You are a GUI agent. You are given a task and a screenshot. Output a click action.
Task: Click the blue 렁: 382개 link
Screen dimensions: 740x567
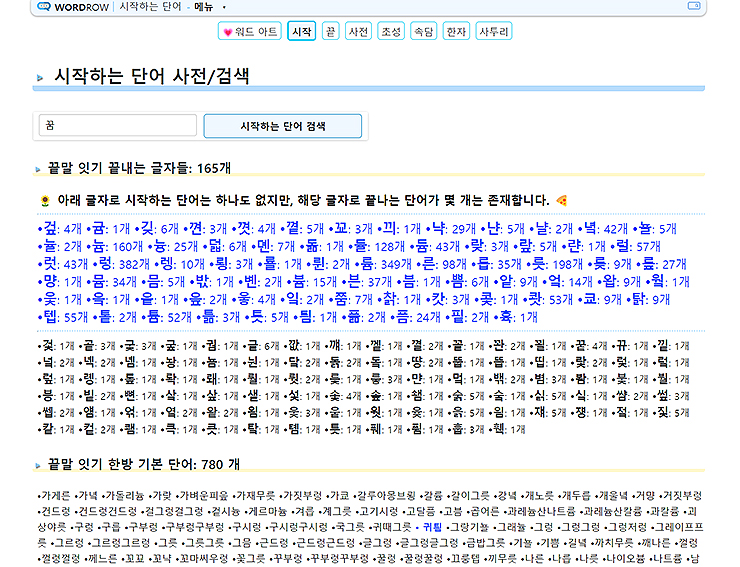pyautogui.click(x=124, y=264)
